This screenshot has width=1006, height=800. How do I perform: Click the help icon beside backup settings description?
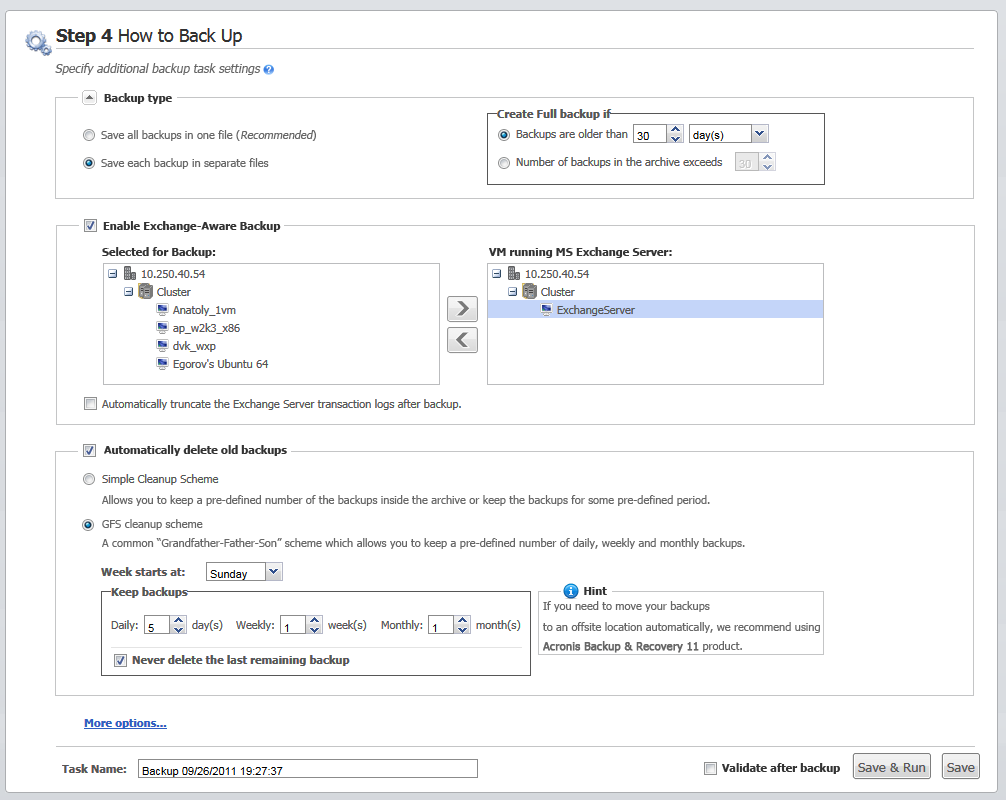pos(269,70)
